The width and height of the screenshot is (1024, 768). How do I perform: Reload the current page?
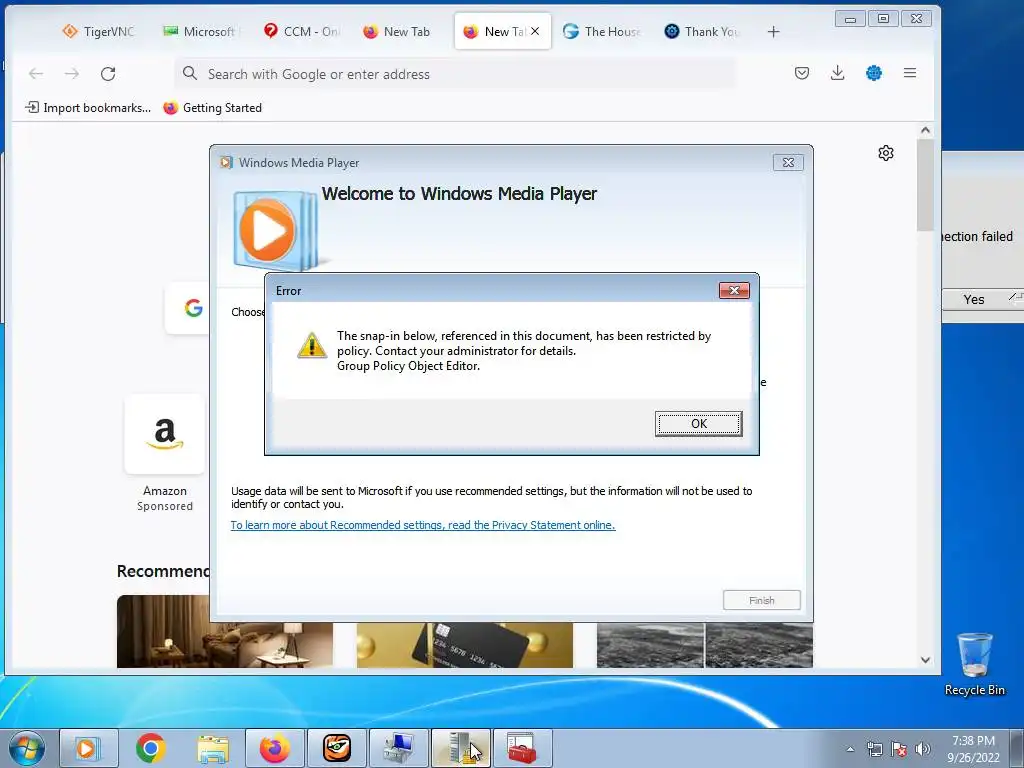point(108,74)
